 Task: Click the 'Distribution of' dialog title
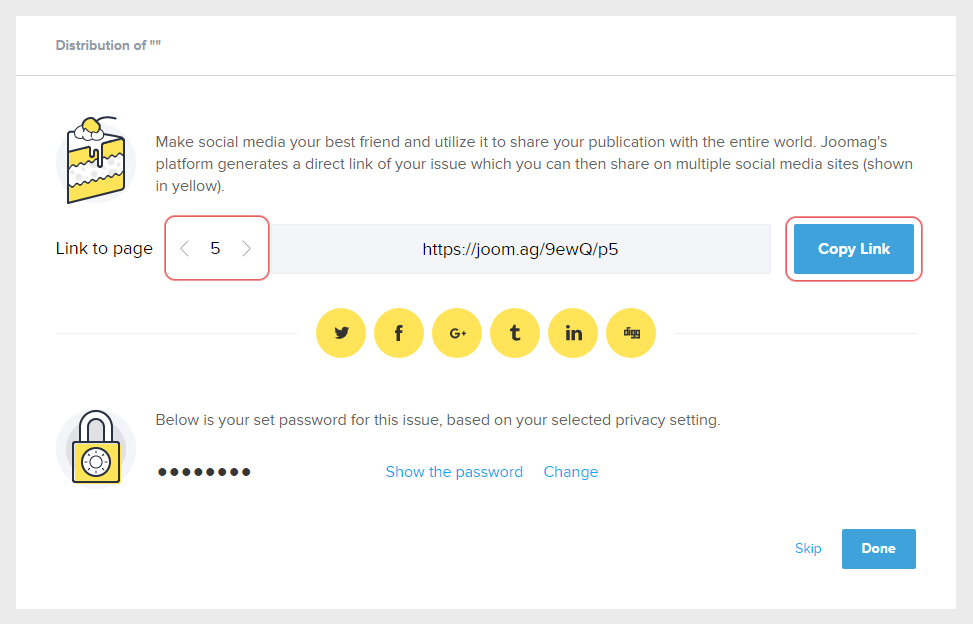pos(108,46)
